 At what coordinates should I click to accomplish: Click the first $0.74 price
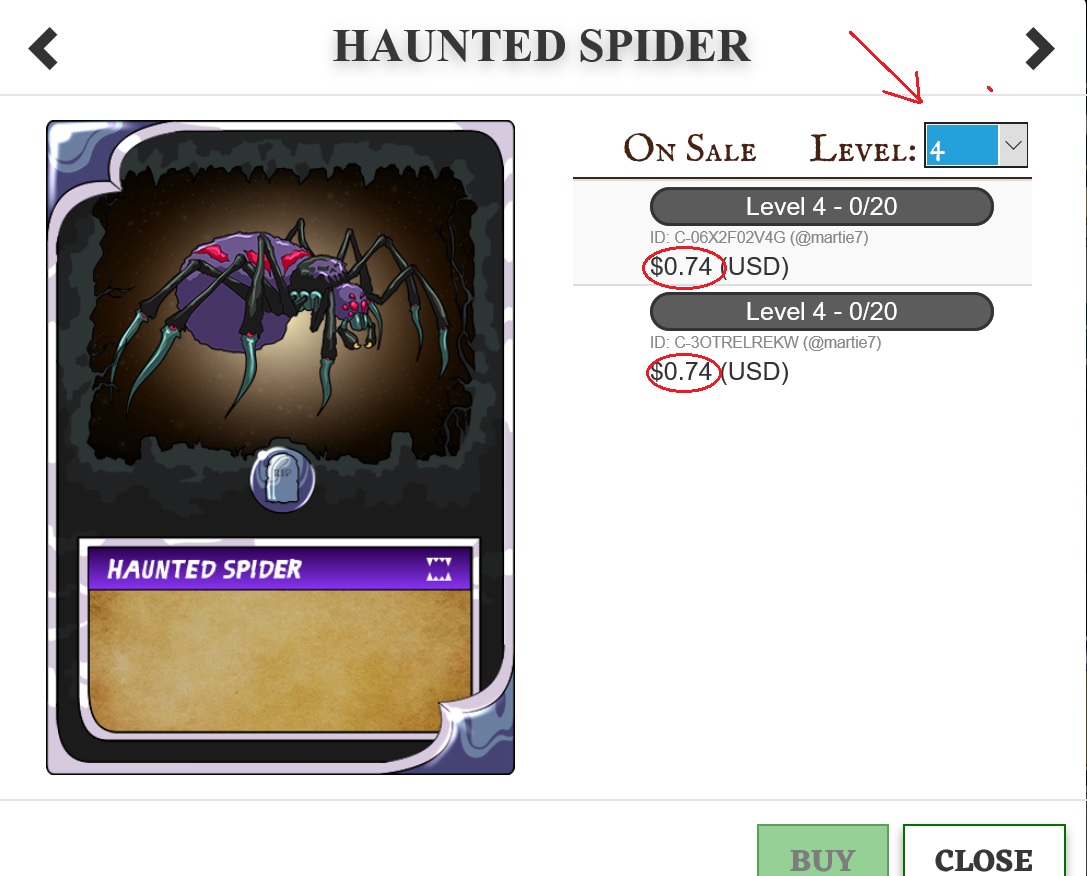pos(681,267)
